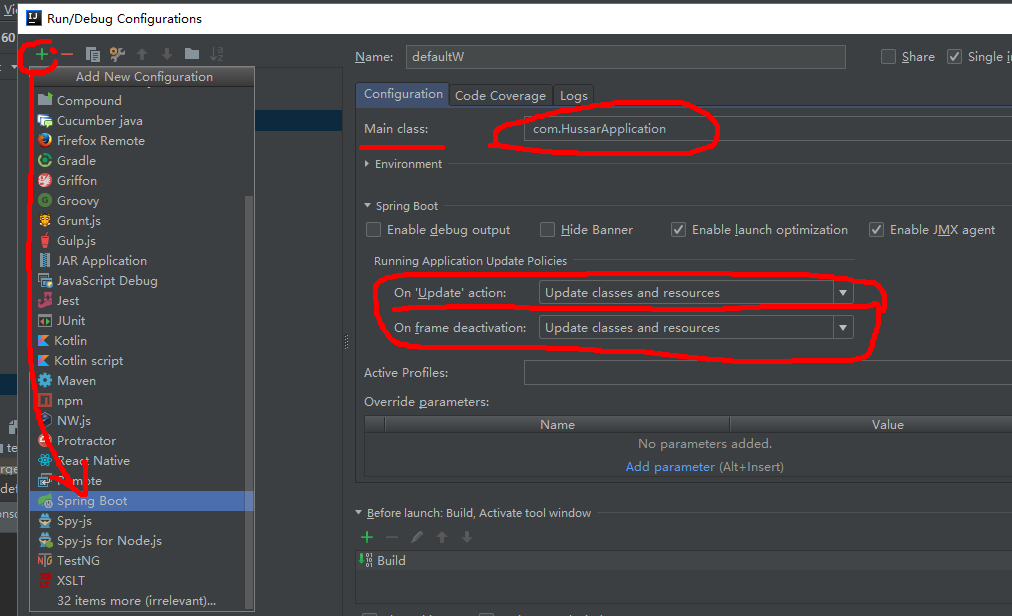Viewport: 1012px width, 616px height.
Task: Click the Move Down arrow in top toolbar
Action: click(x=167, y=54)
